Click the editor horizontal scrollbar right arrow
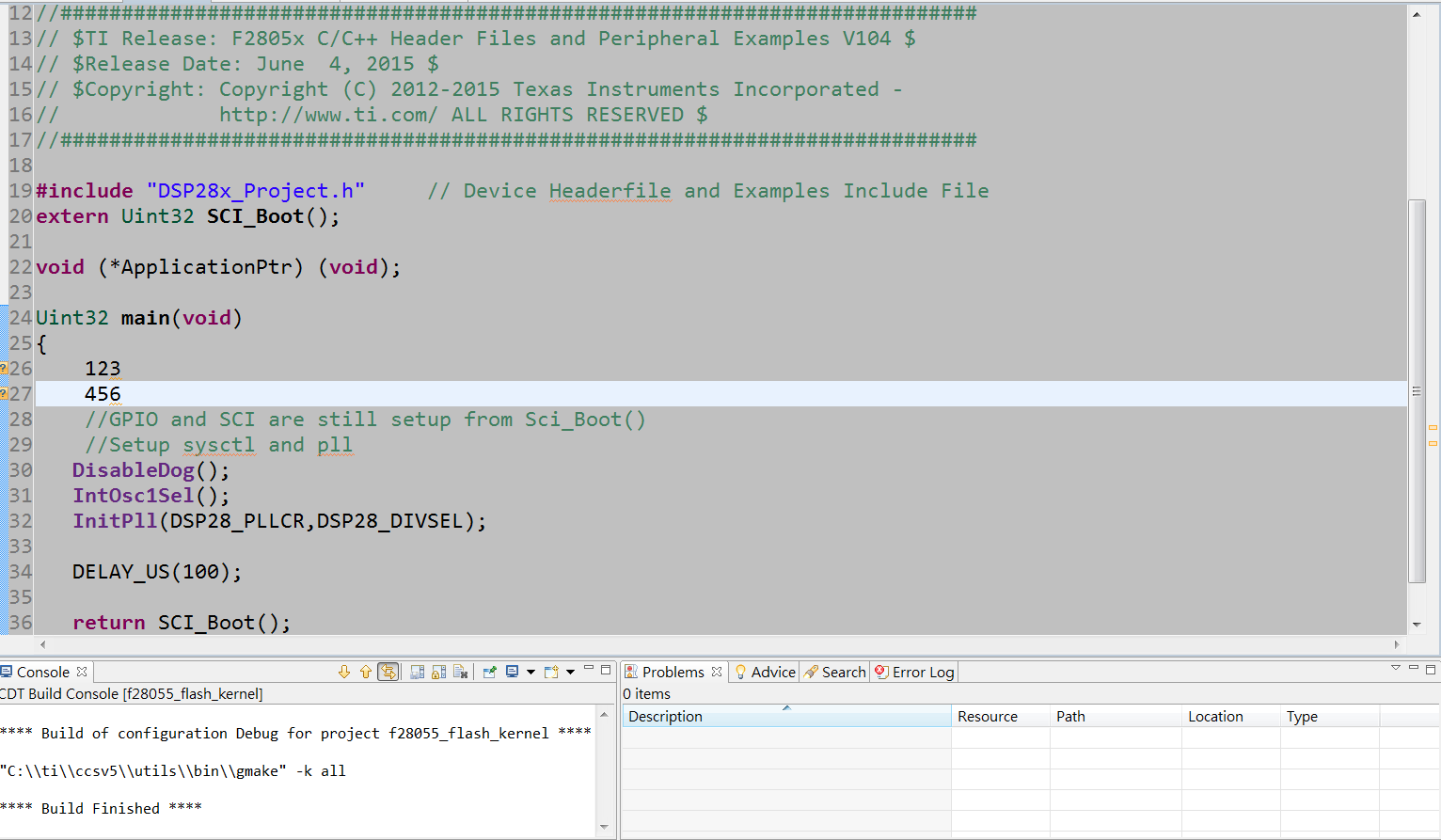 click(x=1397, y=644)
